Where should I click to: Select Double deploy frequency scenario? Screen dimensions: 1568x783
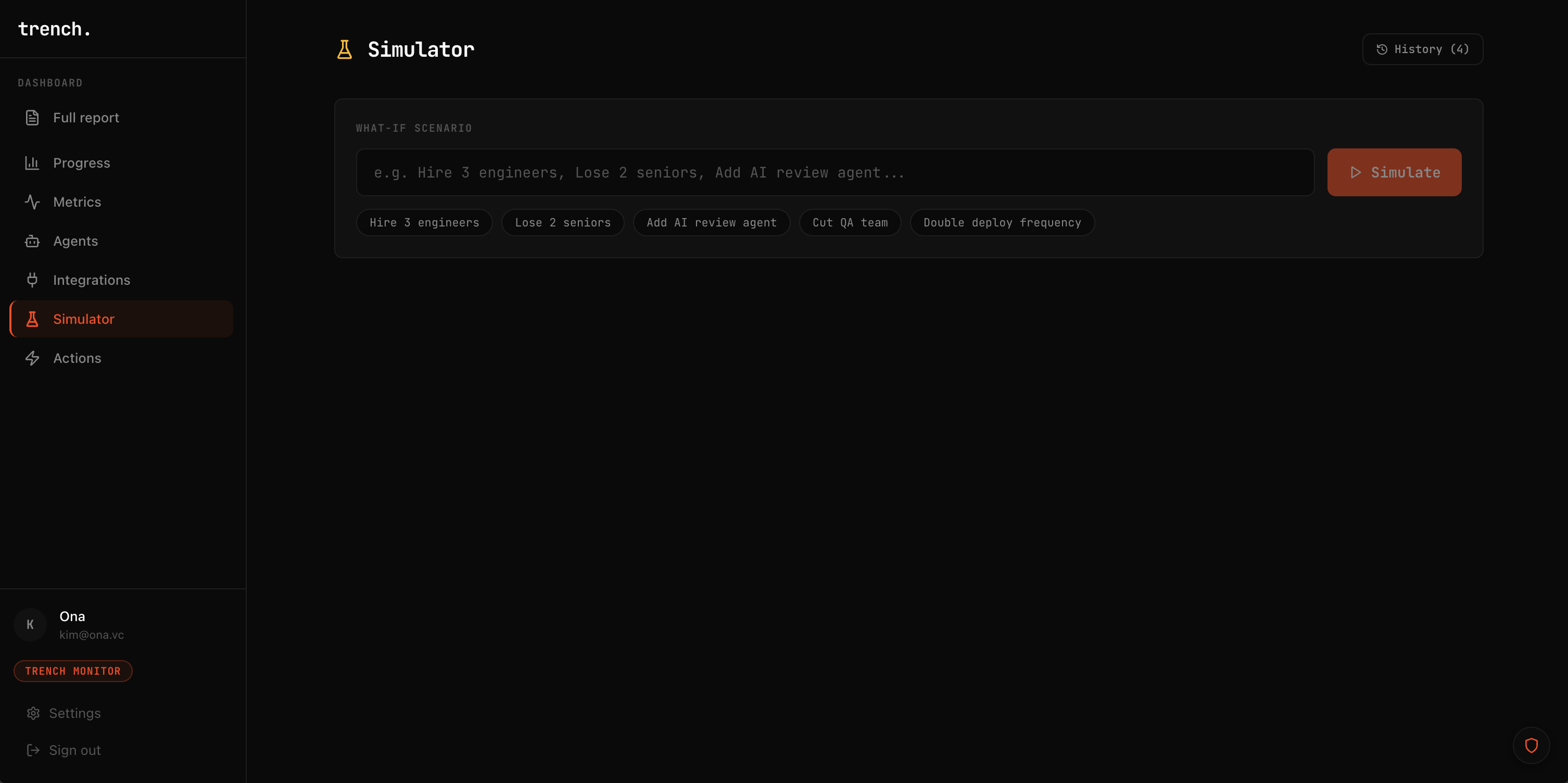coord(1001,223)
